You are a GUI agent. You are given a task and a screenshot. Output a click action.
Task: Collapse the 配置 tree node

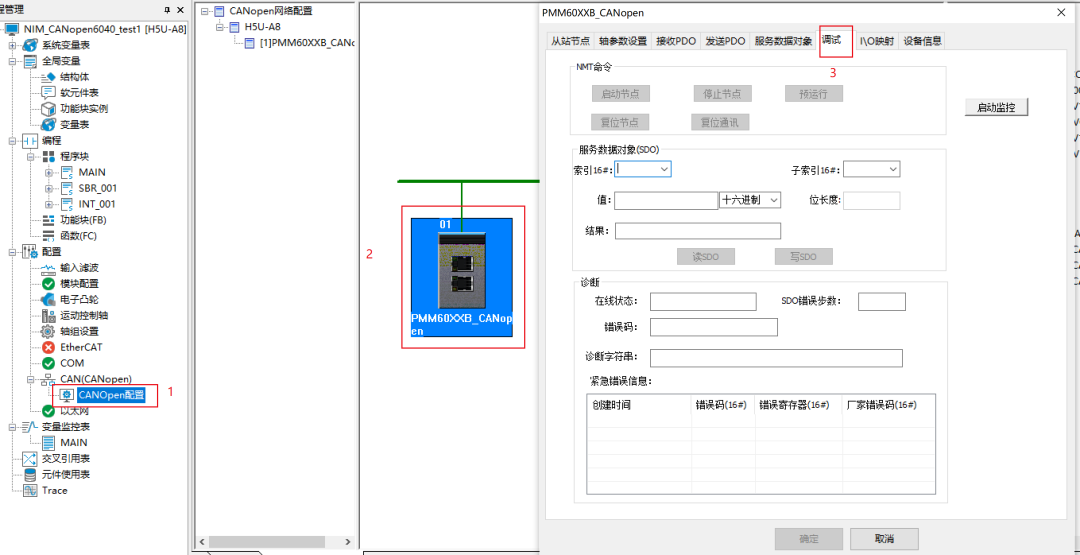click(12, 252)
